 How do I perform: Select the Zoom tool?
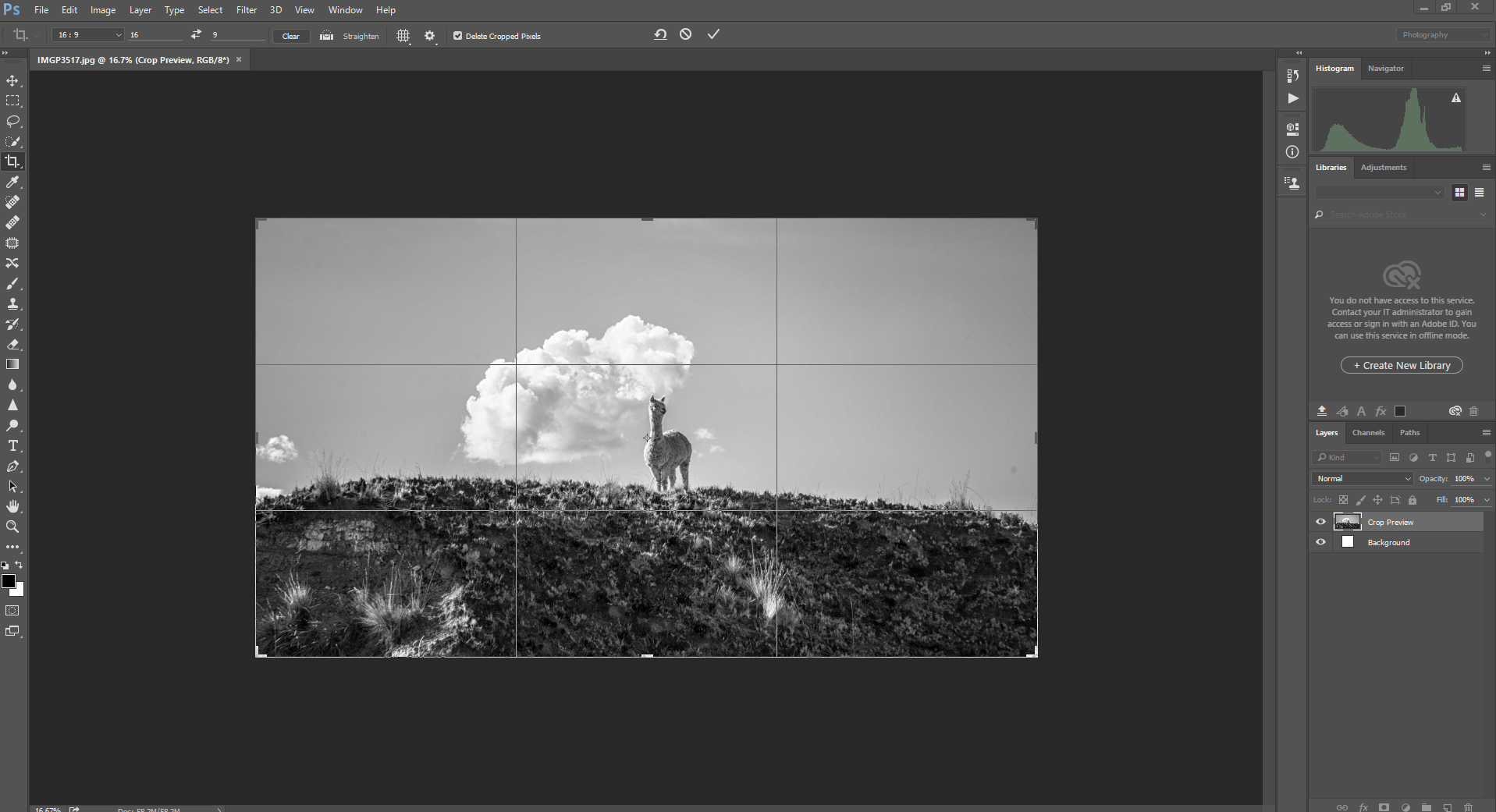coord(12,527)
